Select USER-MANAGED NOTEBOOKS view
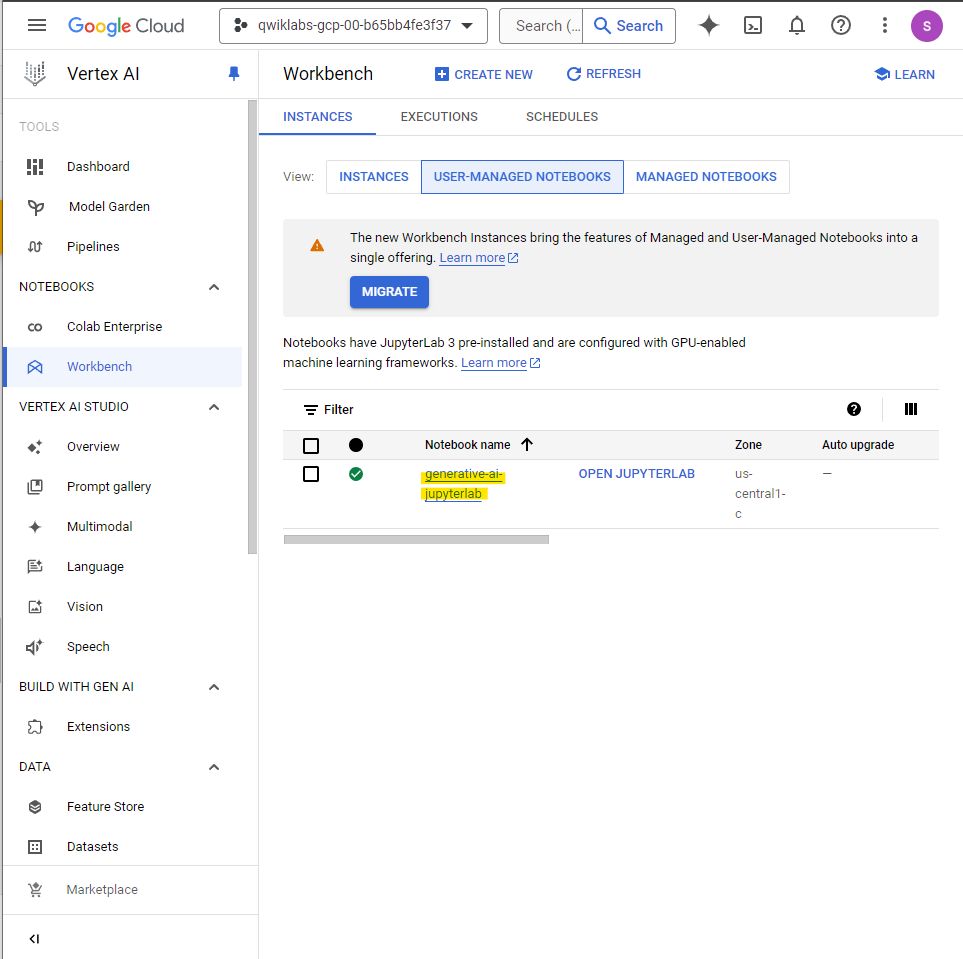The height and width of the screenshot is (959, 963). point(522,177)
